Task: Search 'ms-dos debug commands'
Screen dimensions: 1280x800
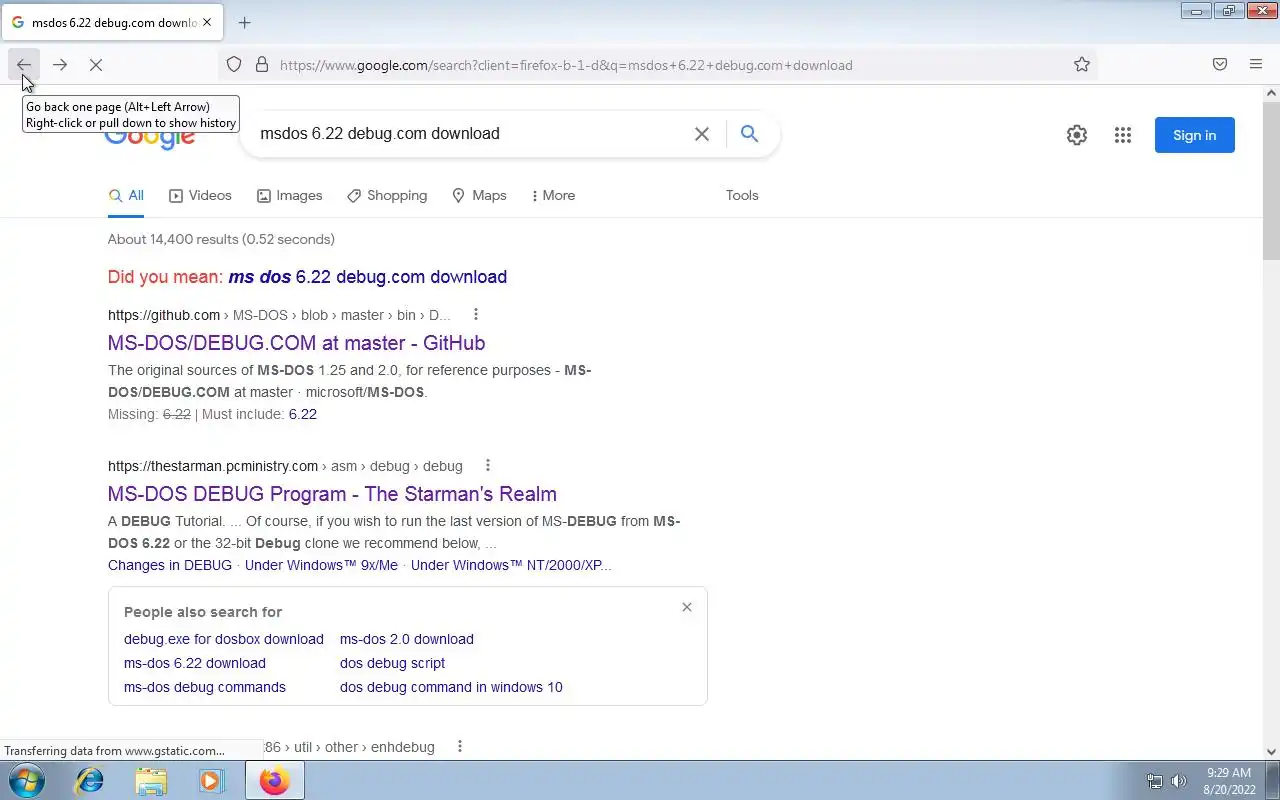Action: pyautogui.click(x=205, y=687)
